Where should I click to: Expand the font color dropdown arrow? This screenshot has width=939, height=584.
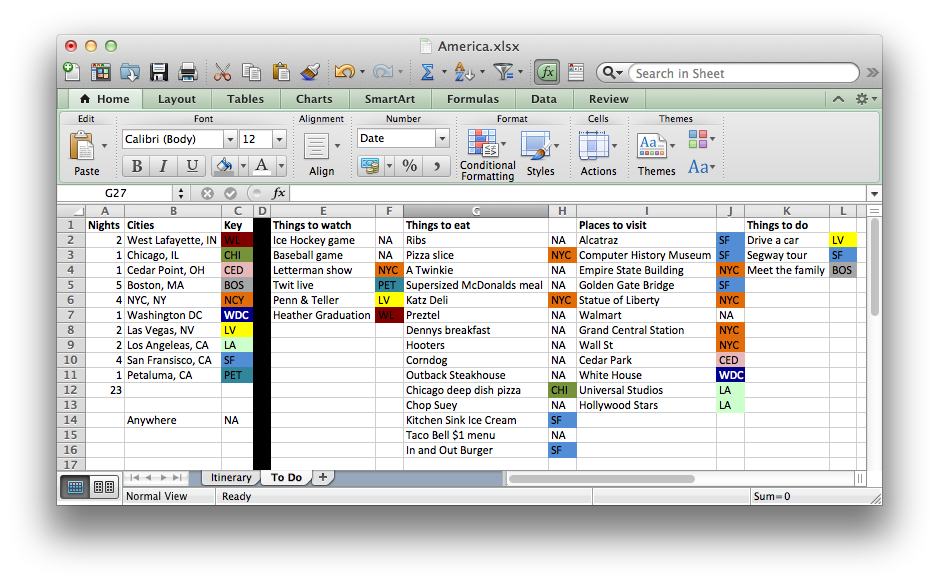281,166
